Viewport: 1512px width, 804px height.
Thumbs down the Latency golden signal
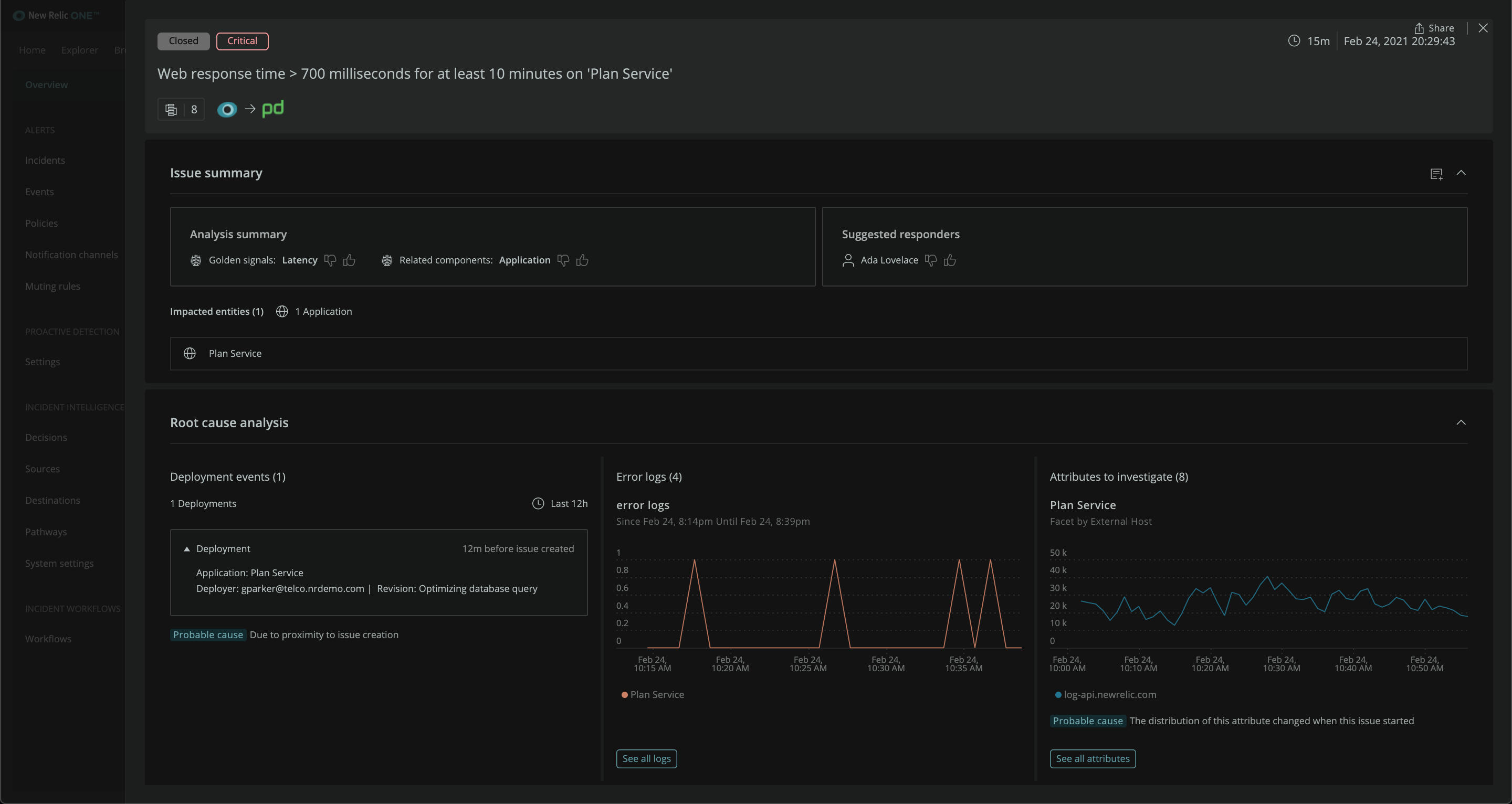(330, 260)
